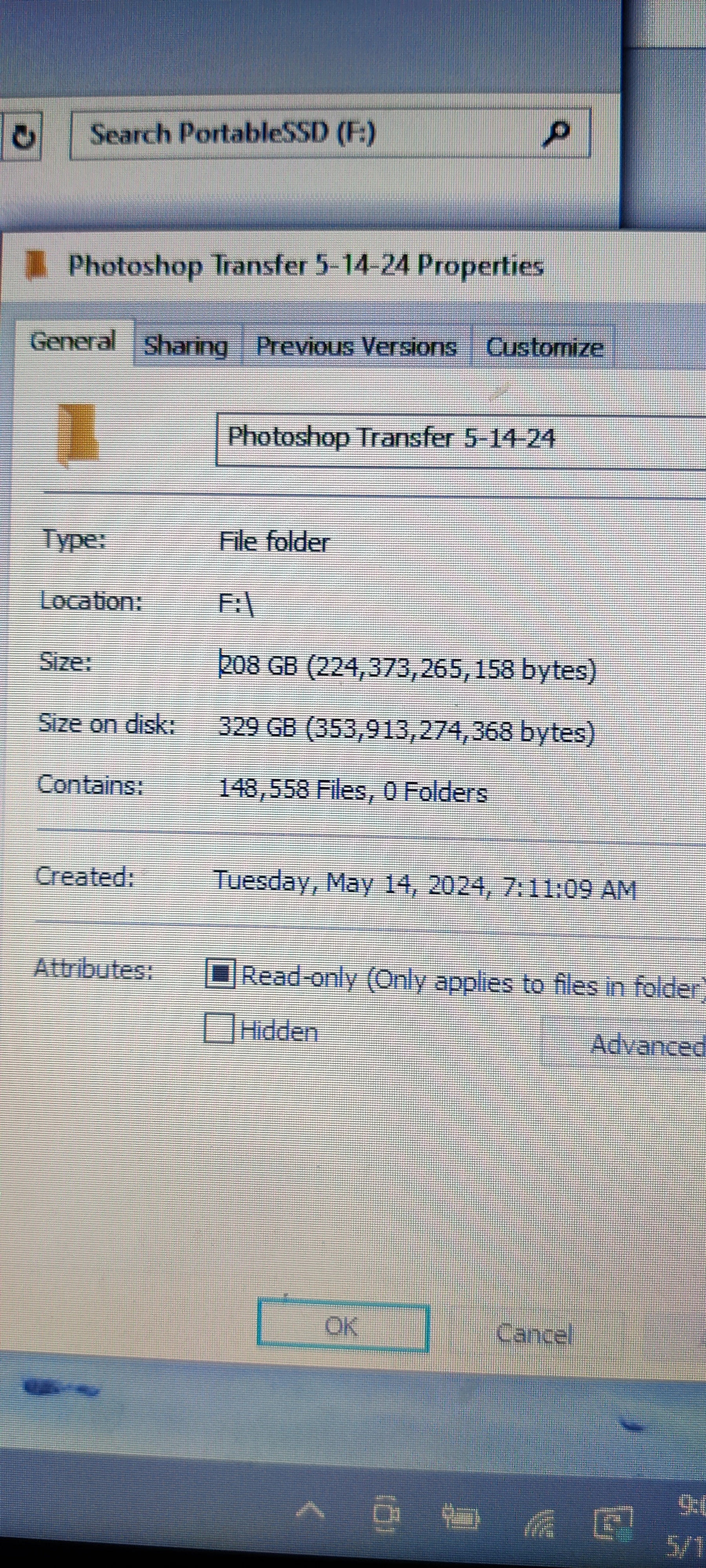Select the Customize tab
Viewport: 706px width, 1568px height.
[x=544, y=348]
